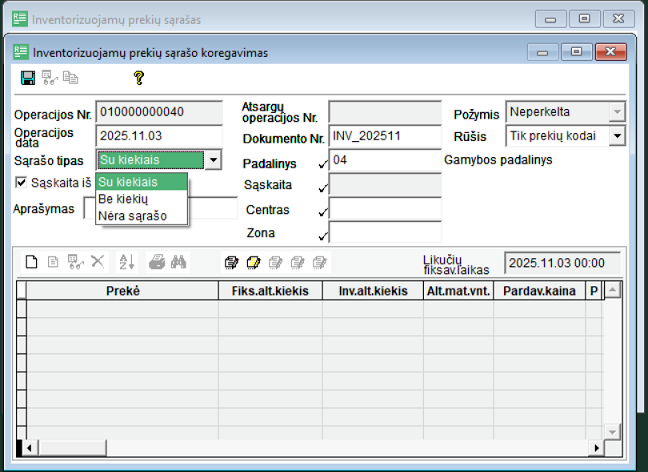
Task: Click the checkmark next to Padalinys
Action: click(x=322, y=164)
